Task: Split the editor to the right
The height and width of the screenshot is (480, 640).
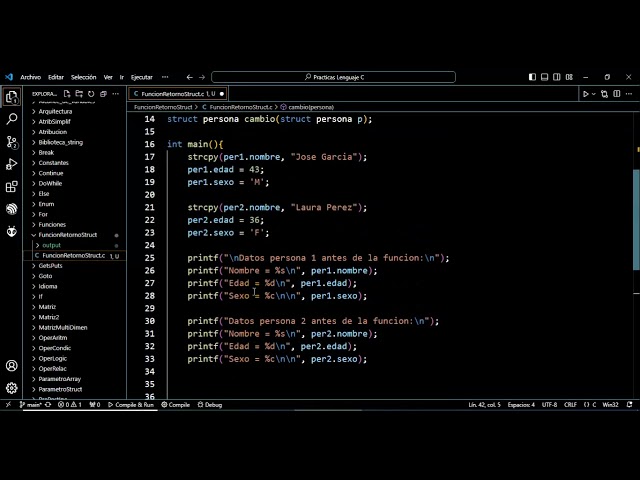Action: 617,94
